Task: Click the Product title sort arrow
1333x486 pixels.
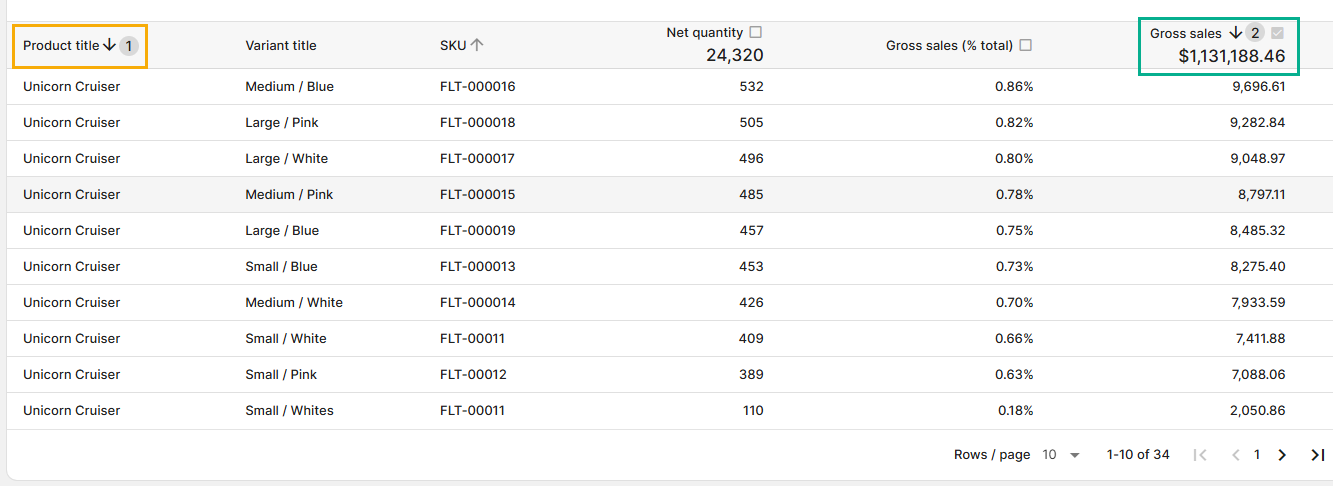Action: point(109,45)
